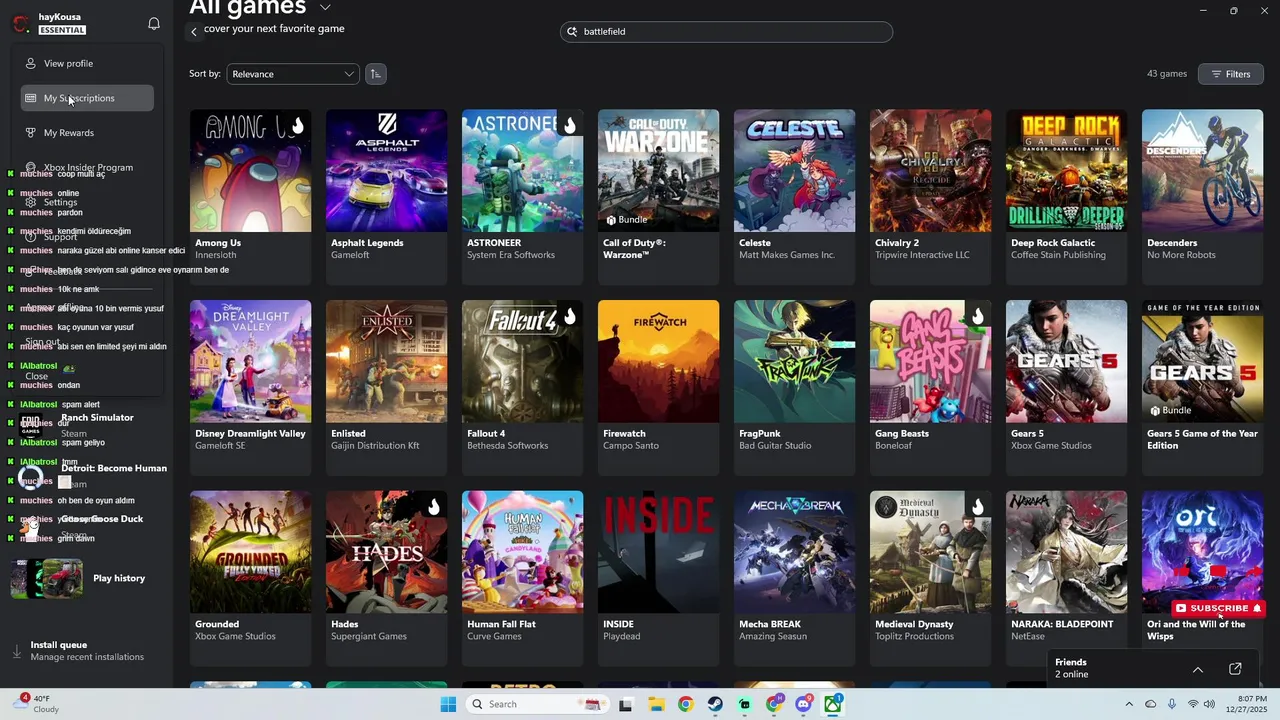Click the flame badge on Medieval Dynasty
This screenshot has width=1280, height=720.
pyautogui.click(x=977, y=506)
